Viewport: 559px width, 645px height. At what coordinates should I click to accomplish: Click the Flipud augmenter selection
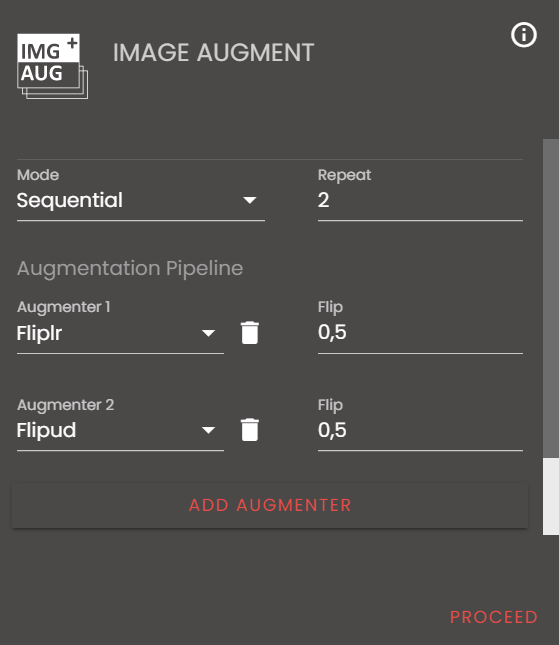point(120,430)
